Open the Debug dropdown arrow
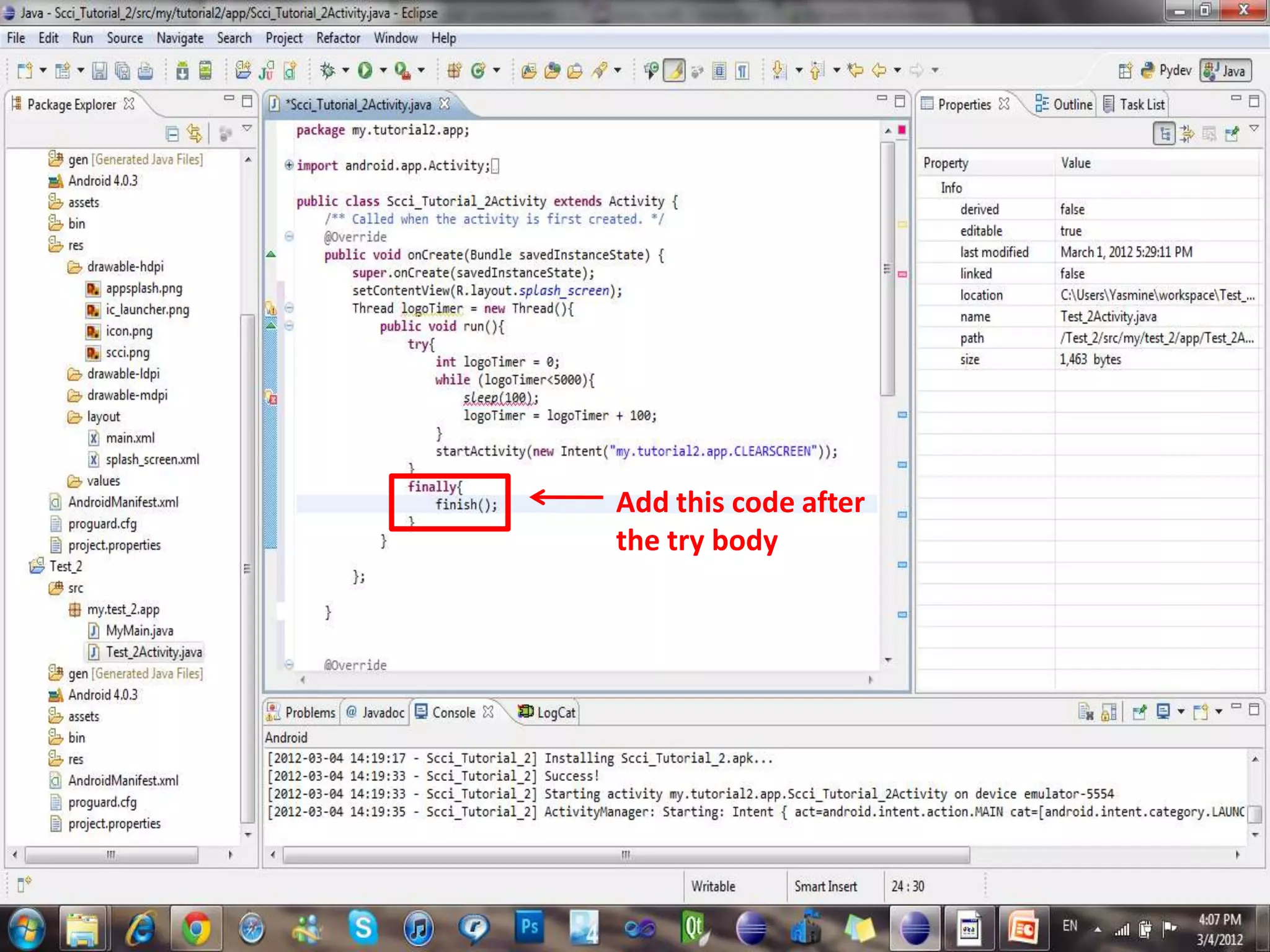 (x=345, y=71)
